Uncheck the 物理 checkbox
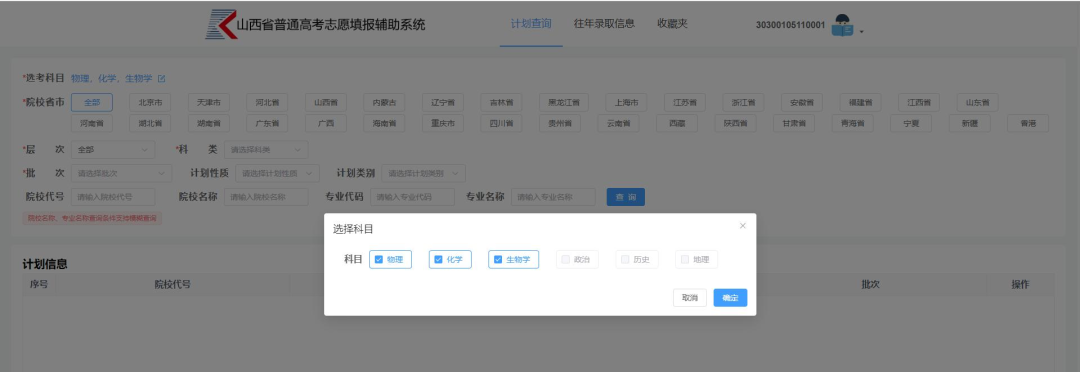1080x372 pixels. [x=379, y=260]
